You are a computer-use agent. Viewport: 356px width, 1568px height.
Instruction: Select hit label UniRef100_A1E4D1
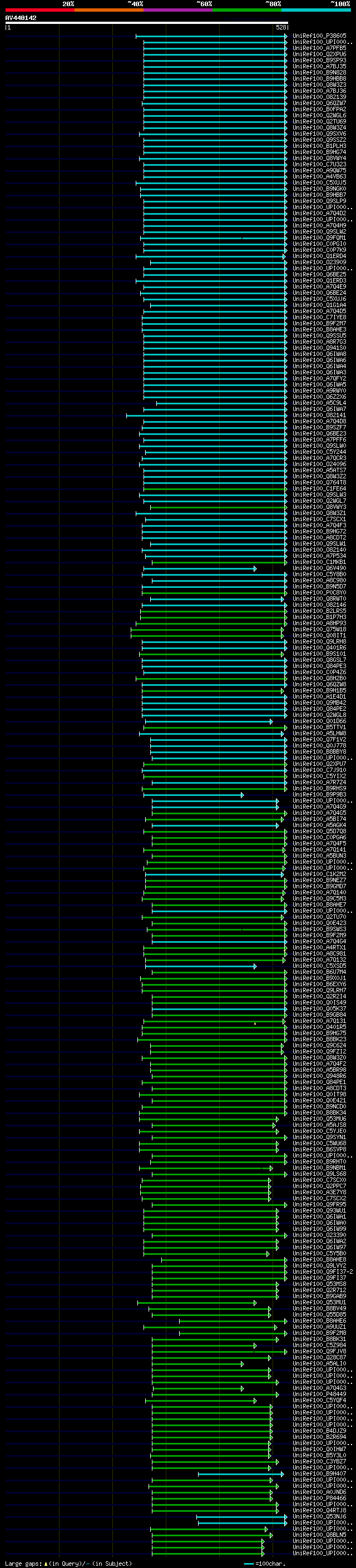coord(319,697)
